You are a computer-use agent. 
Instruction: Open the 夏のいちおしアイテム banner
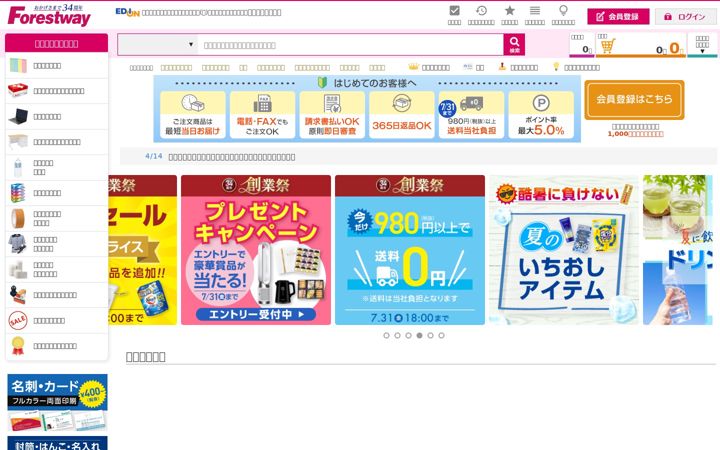(x=564, y=250)
